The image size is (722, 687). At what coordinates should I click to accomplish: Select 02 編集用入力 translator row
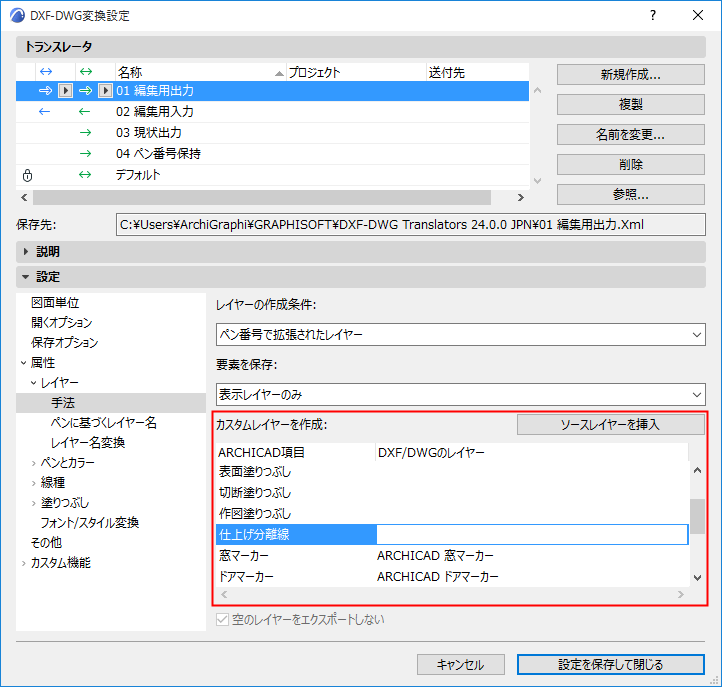pos(272,111)
